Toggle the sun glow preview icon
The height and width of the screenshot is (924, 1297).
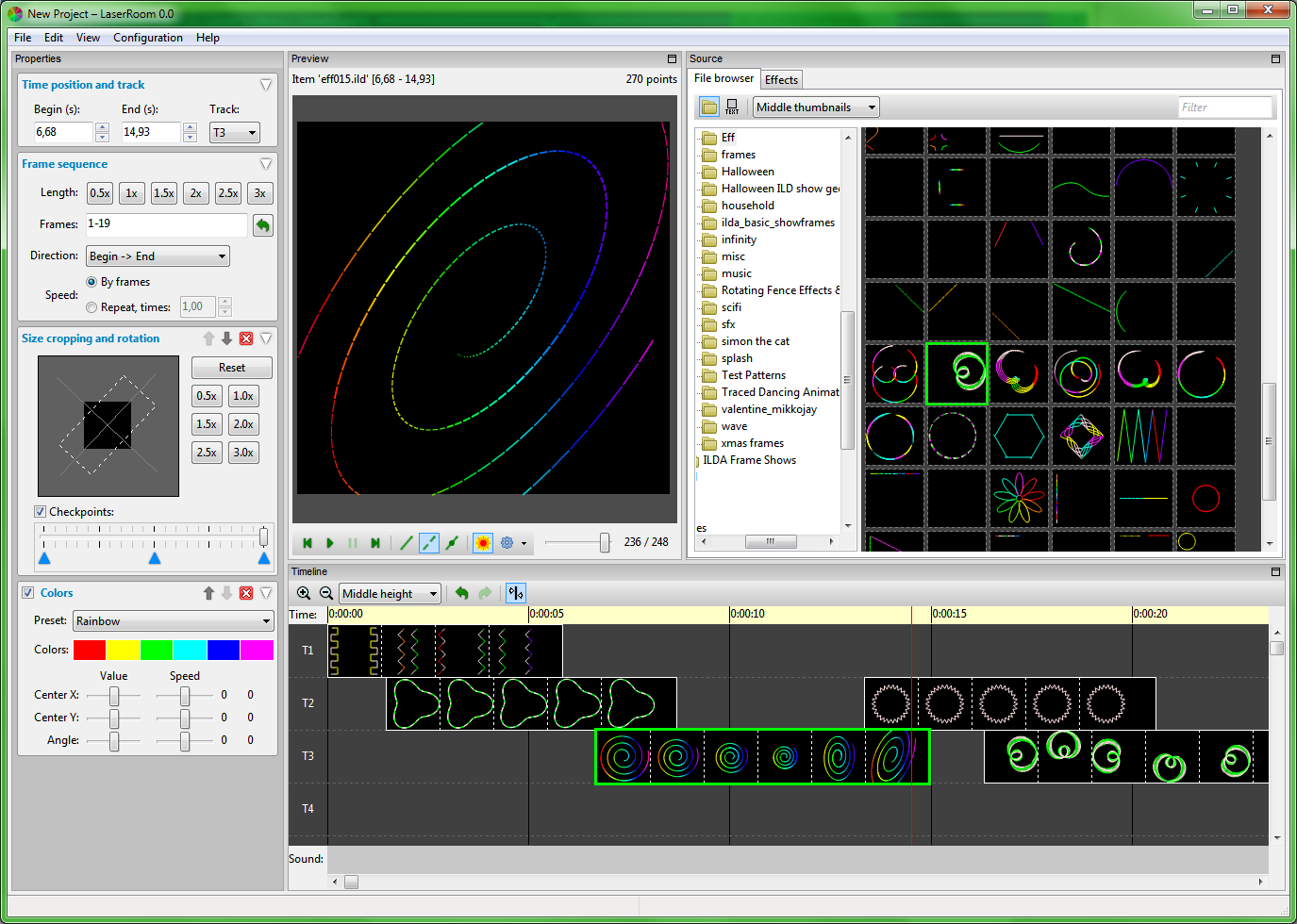(x=483, y=543)
